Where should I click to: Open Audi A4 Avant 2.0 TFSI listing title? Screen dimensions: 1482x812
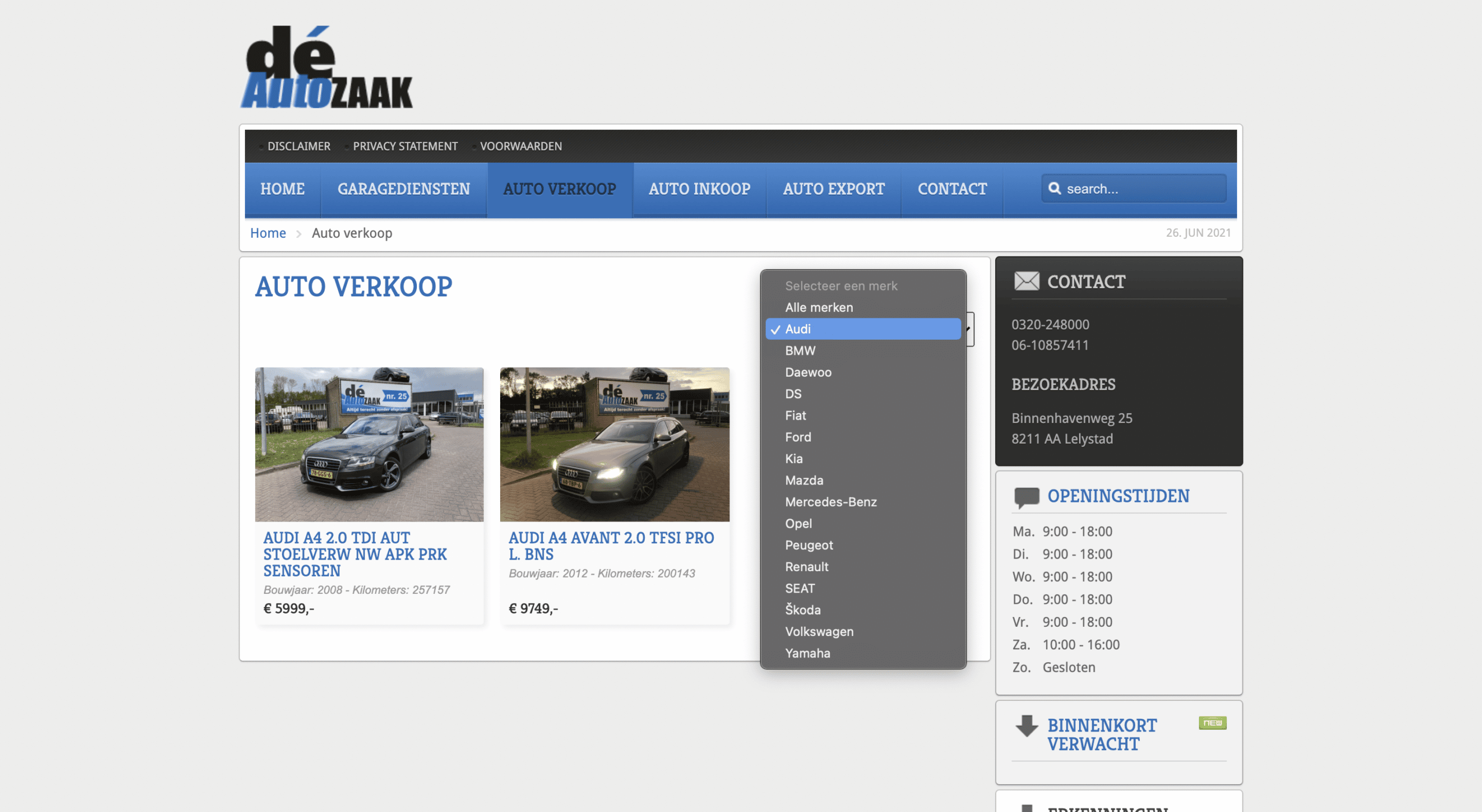[x=611, y=546]
